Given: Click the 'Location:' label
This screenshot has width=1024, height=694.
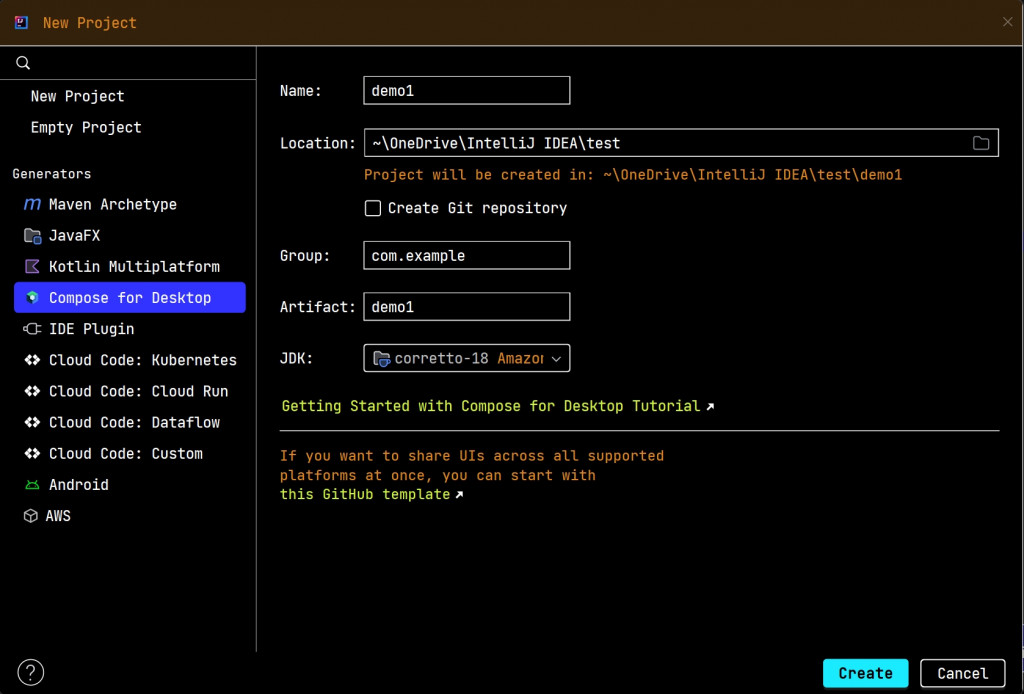Looking at the screenshot, I should [317, 143].
